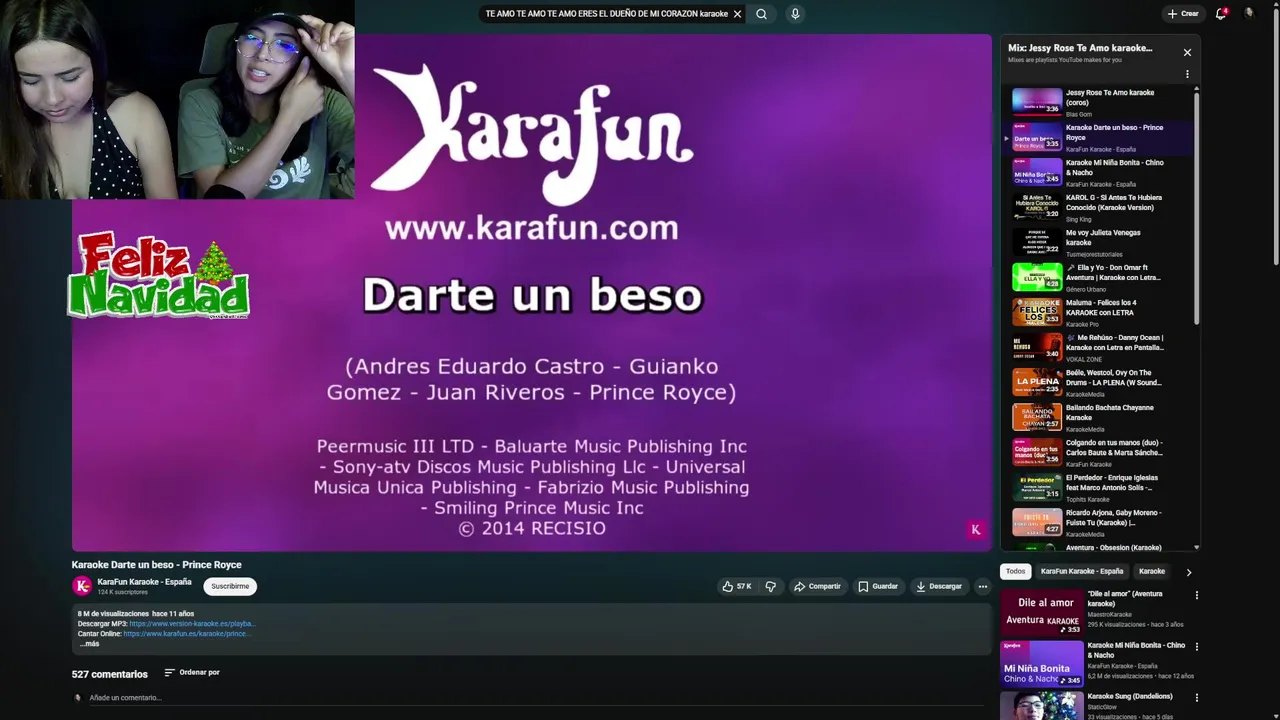Play Karaoke Mi Niña Bonita in playlist
Screen dimensions: 1280x720
[x=1098, y=173]
